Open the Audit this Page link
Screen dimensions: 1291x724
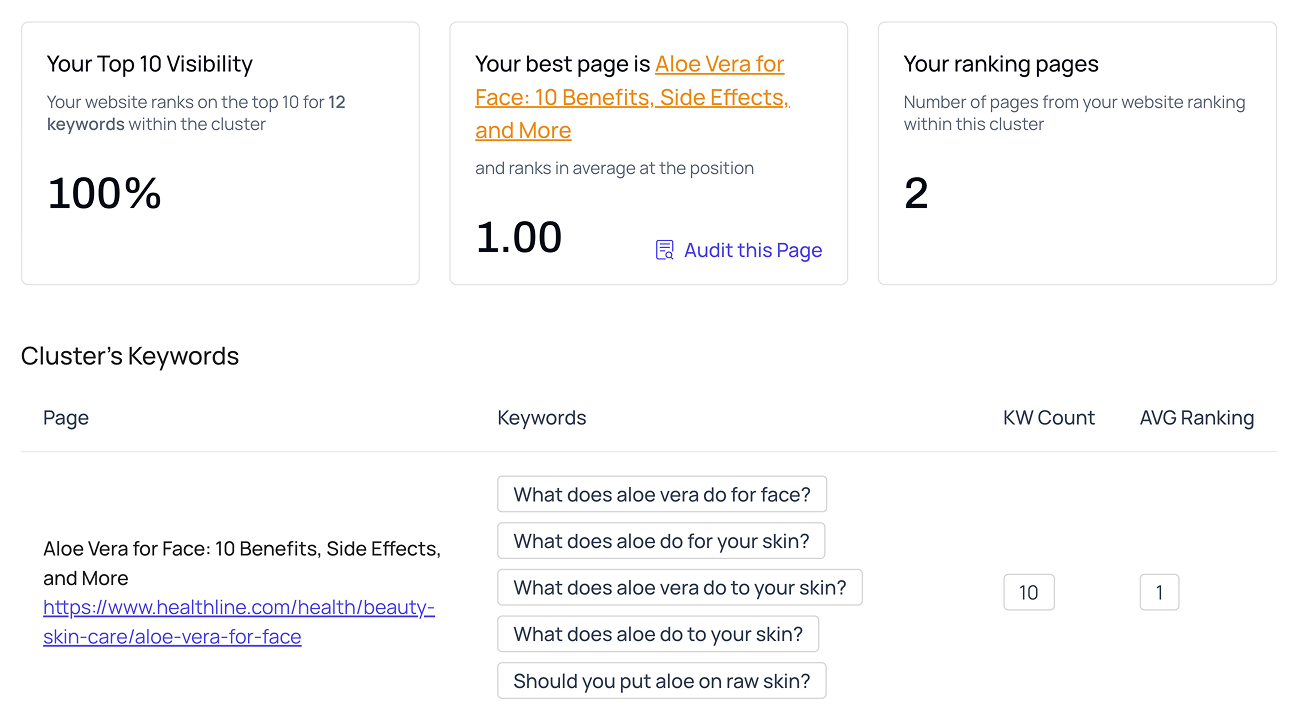(752, 250)
